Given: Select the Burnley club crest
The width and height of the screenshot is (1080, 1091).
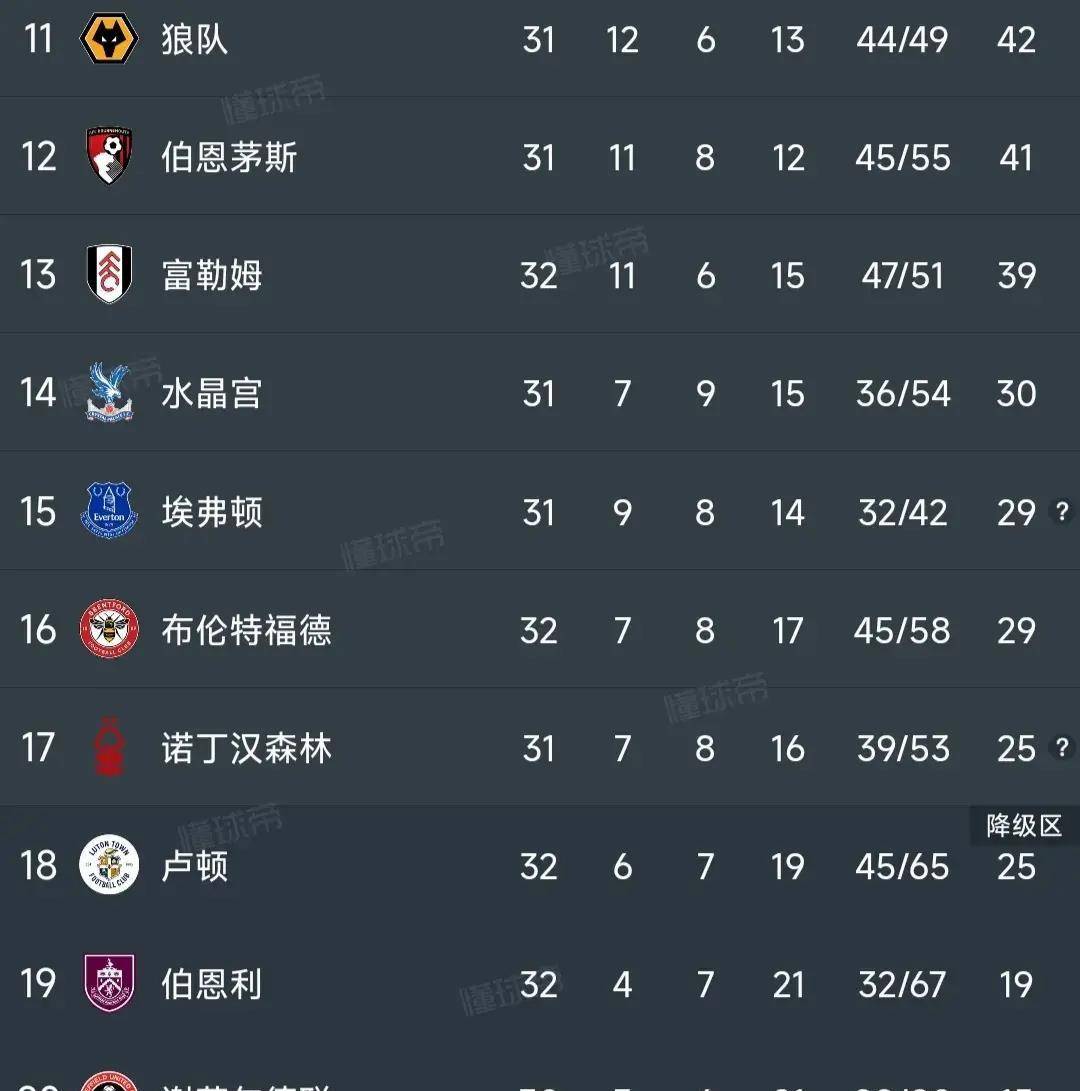Looking at the screenshot, I should point(109,982).
